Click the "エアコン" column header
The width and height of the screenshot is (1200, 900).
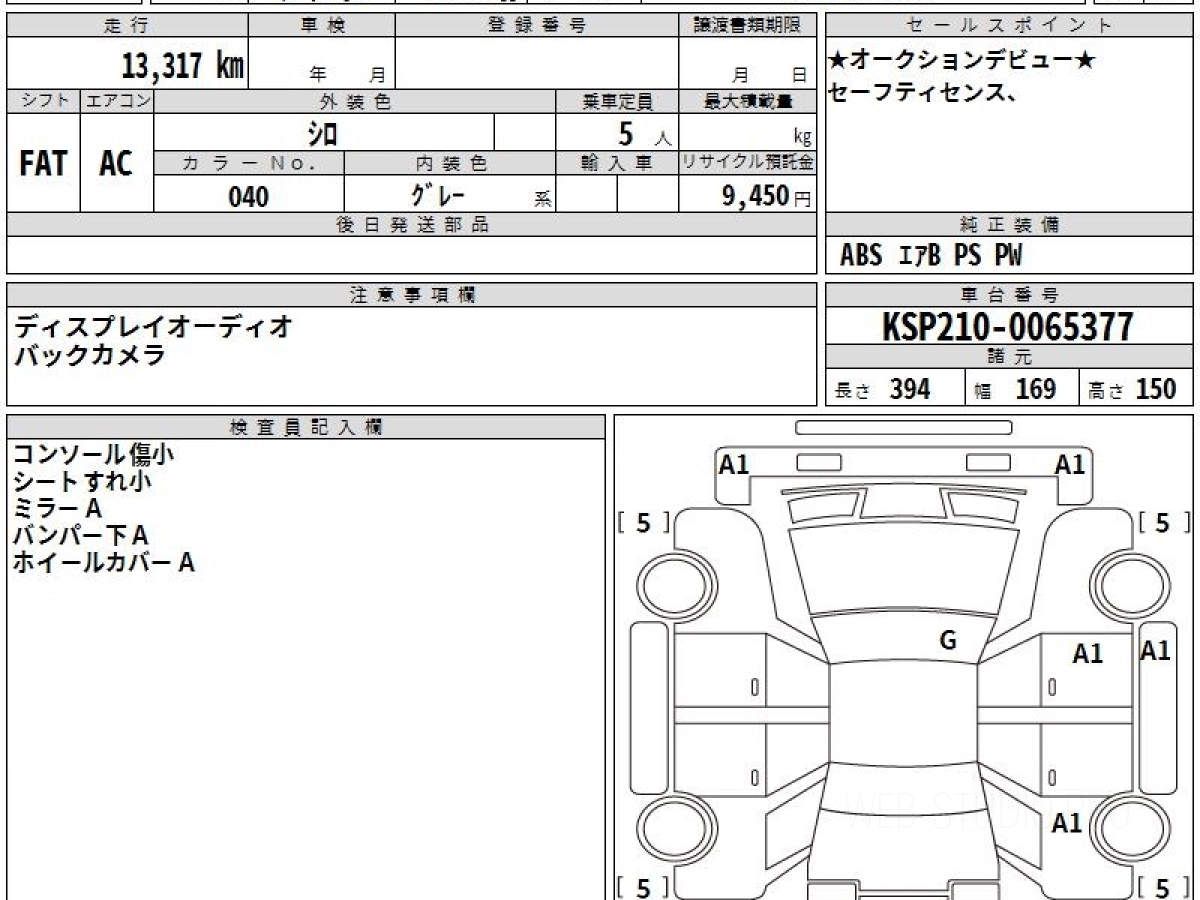[x=117, y=101]
